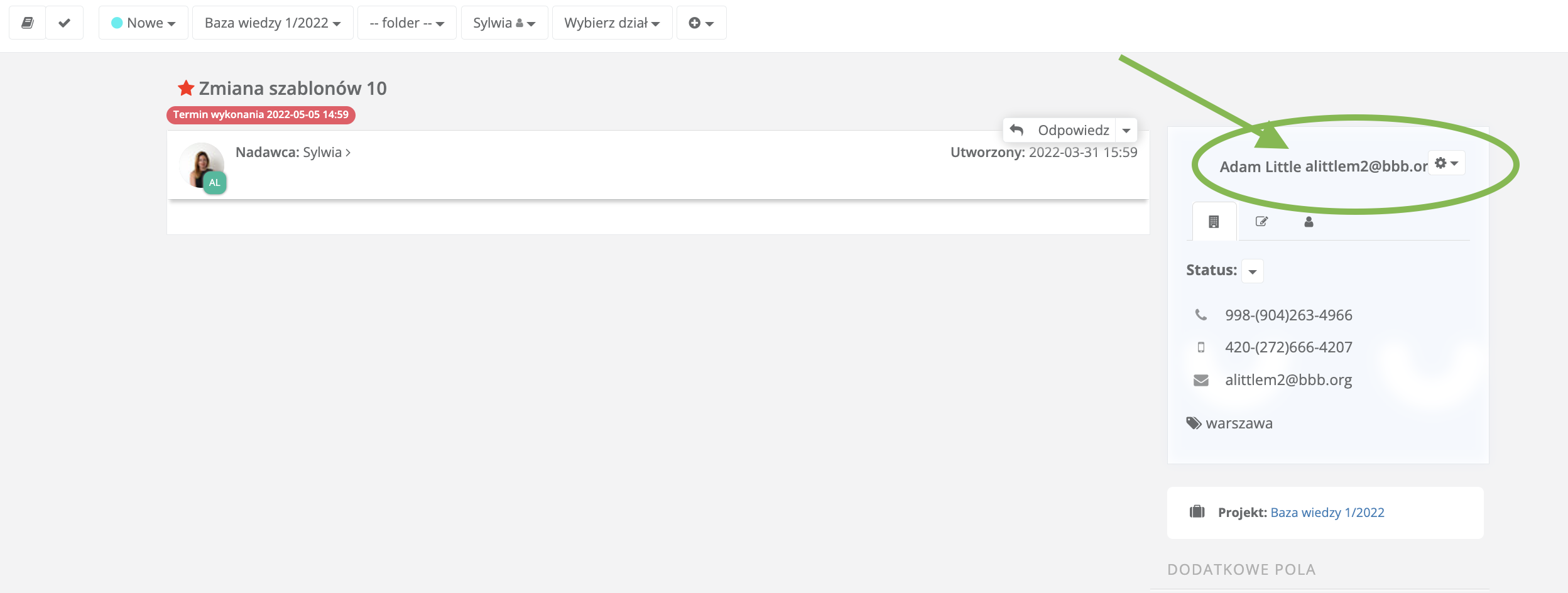Click the reply arrow icon on Odpowiedz
Viewport: 1568px width, 593px height.
1017,130
